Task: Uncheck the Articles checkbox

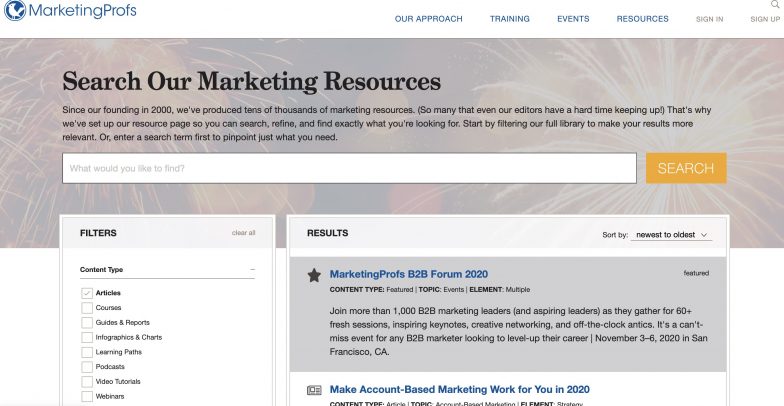Action: pyautogui.click(x=87, y=293)
